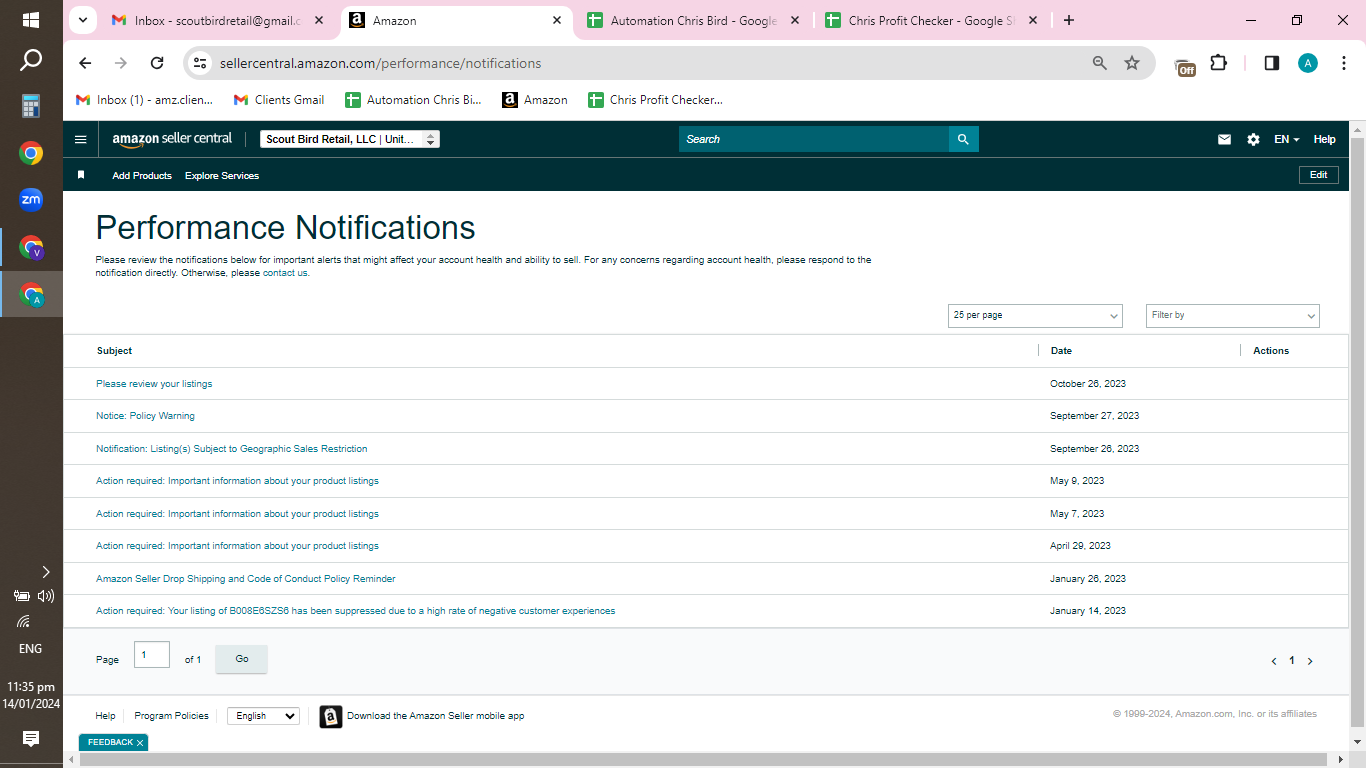The image size is (1366, 768).
Task: Click the Program Policies footer link
Action: pyautogui.click(x=172, y=716)
